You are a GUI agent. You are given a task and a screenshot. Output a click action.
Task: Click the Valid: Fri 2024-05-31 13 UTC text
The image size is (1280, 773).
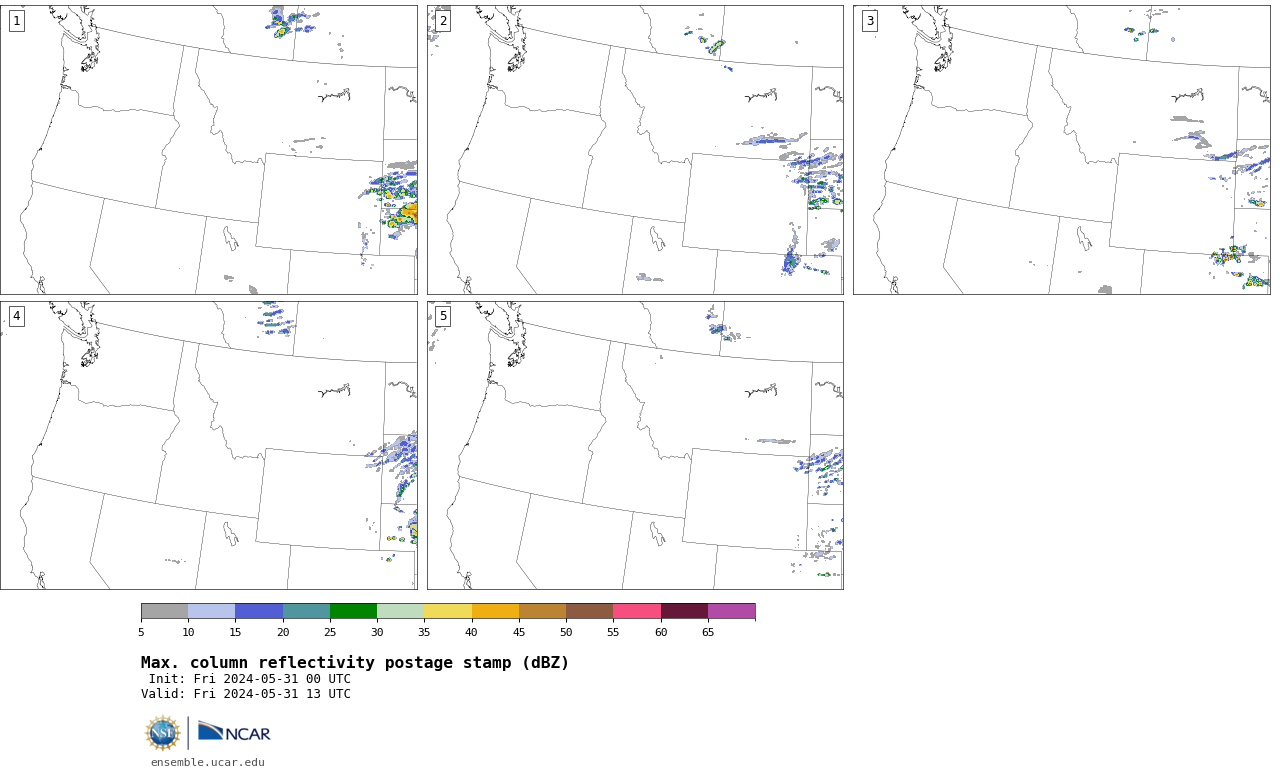(x=246, y=694)
